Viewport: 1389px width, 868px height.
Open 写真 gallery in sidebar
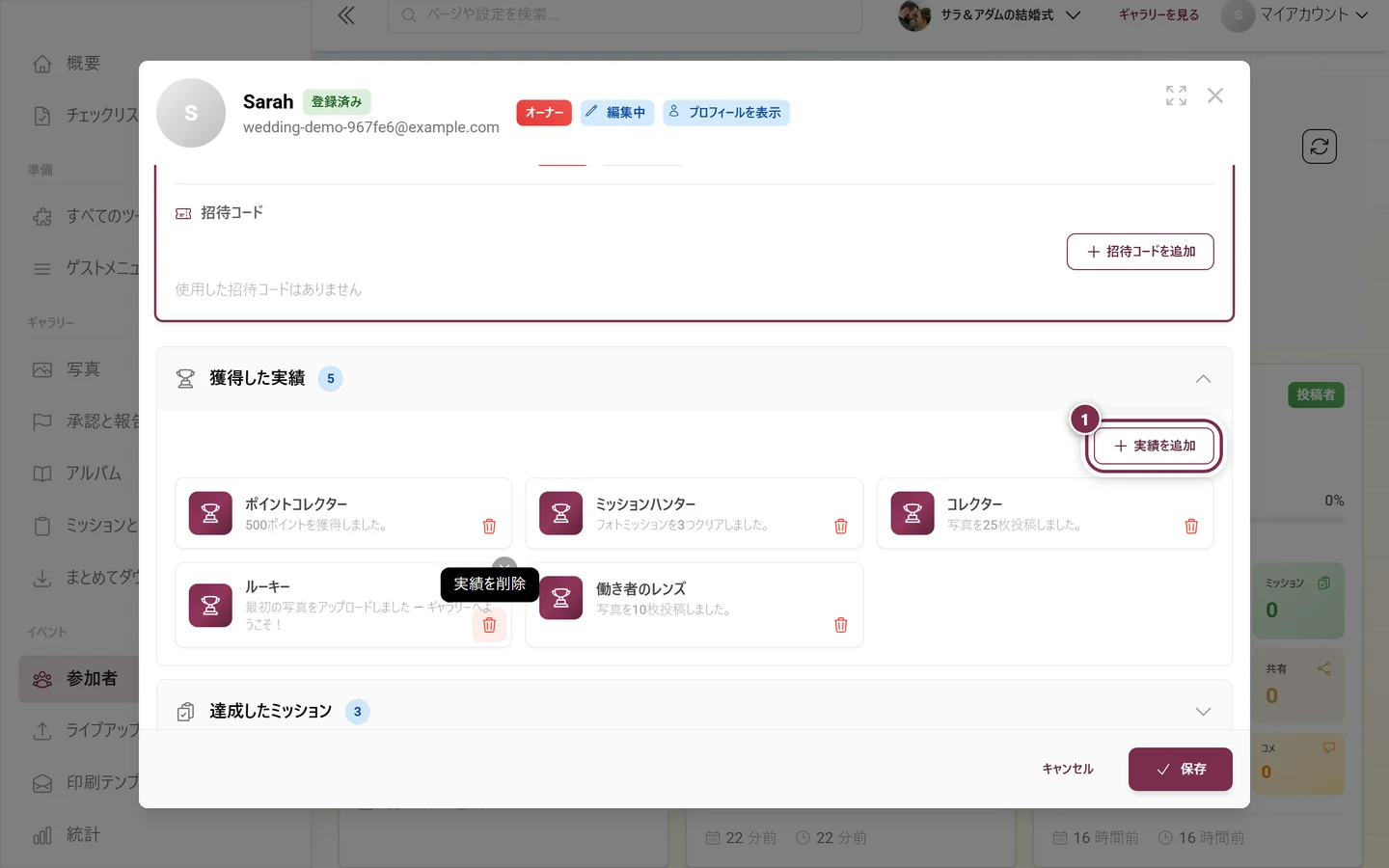point(83,369)
